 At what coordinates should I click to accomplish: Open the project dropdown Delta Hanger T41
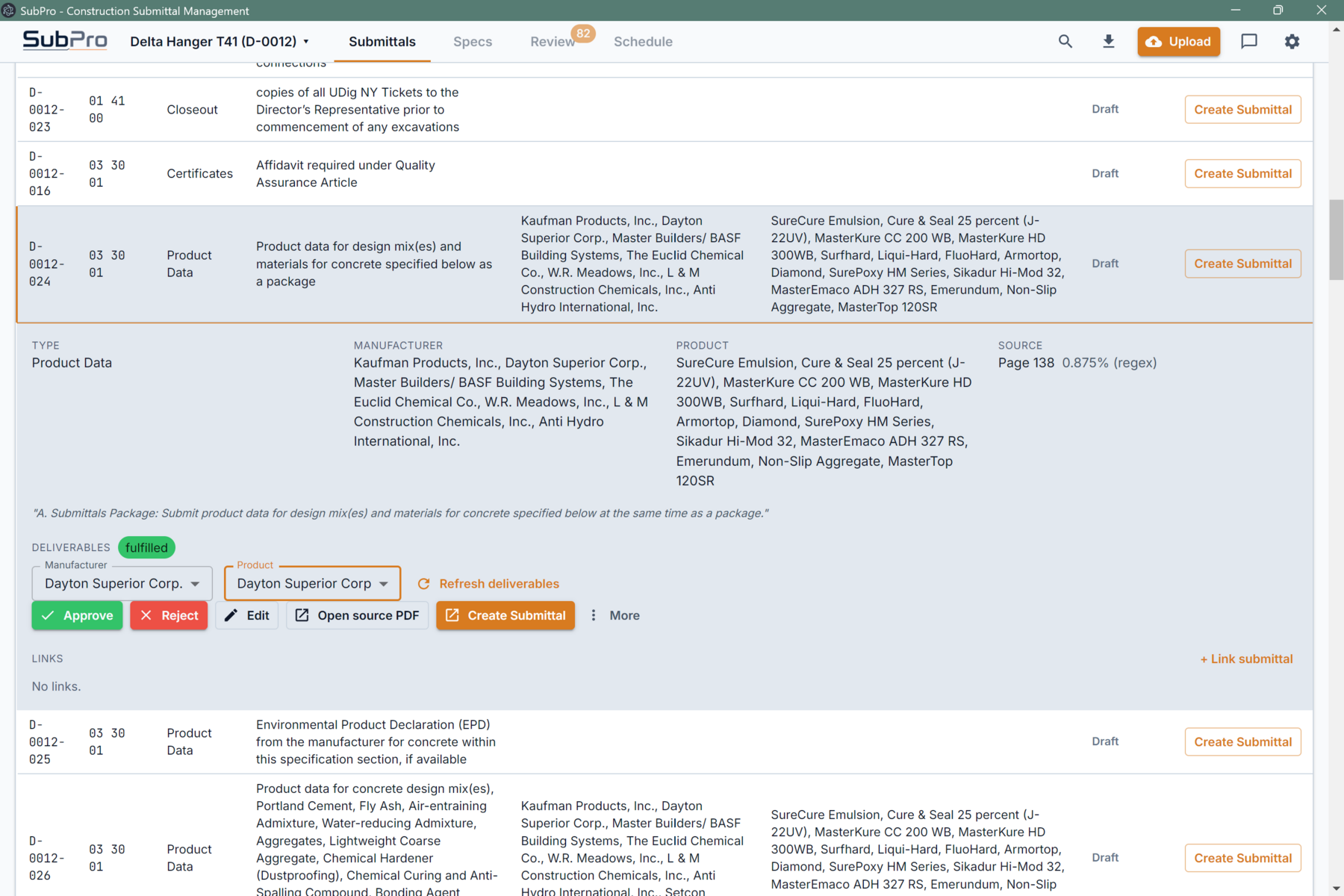click(x=220, y=42)
